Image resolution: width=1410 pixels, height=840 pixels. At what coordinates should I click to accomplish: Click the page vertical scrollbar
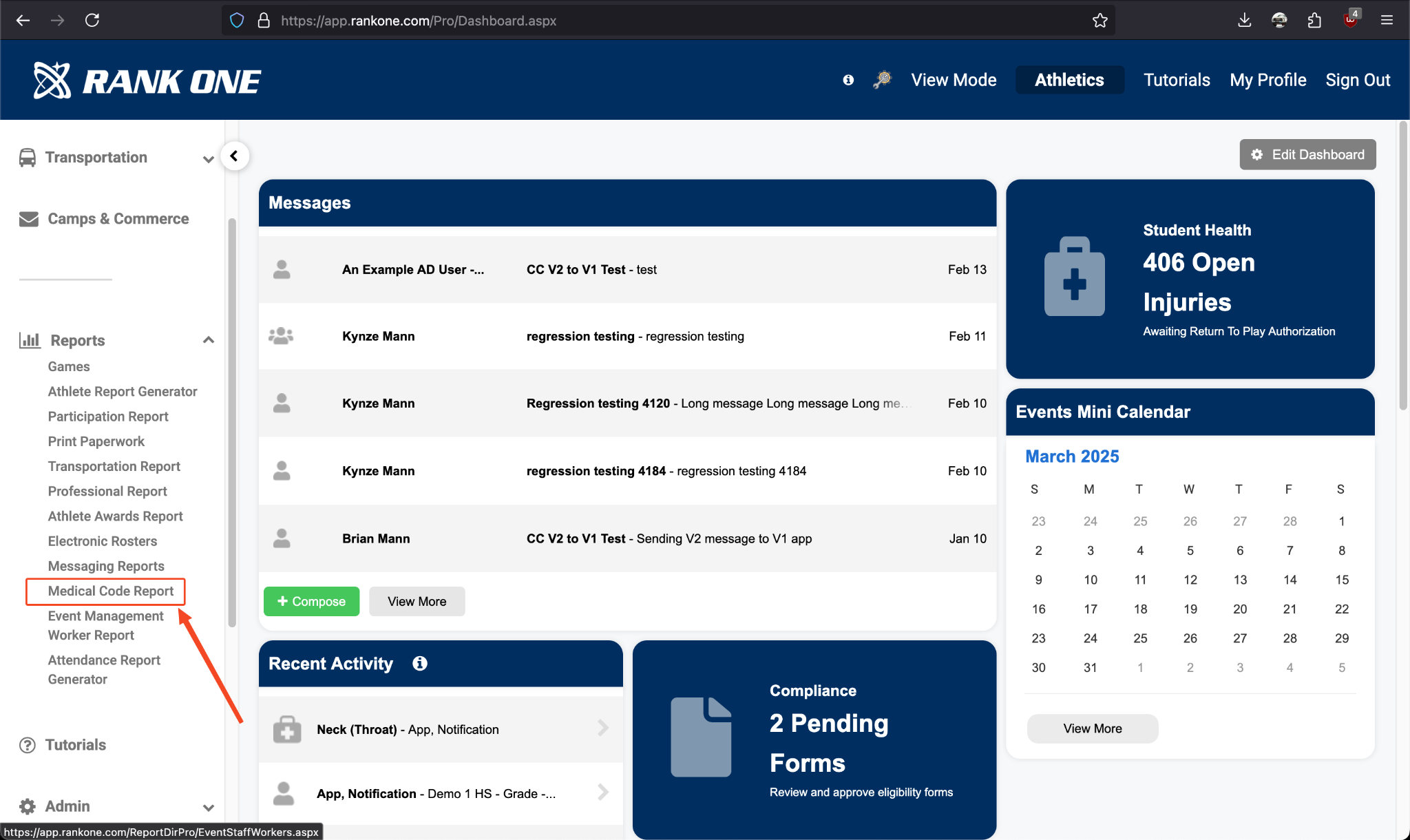click(x=1402, y=266)
